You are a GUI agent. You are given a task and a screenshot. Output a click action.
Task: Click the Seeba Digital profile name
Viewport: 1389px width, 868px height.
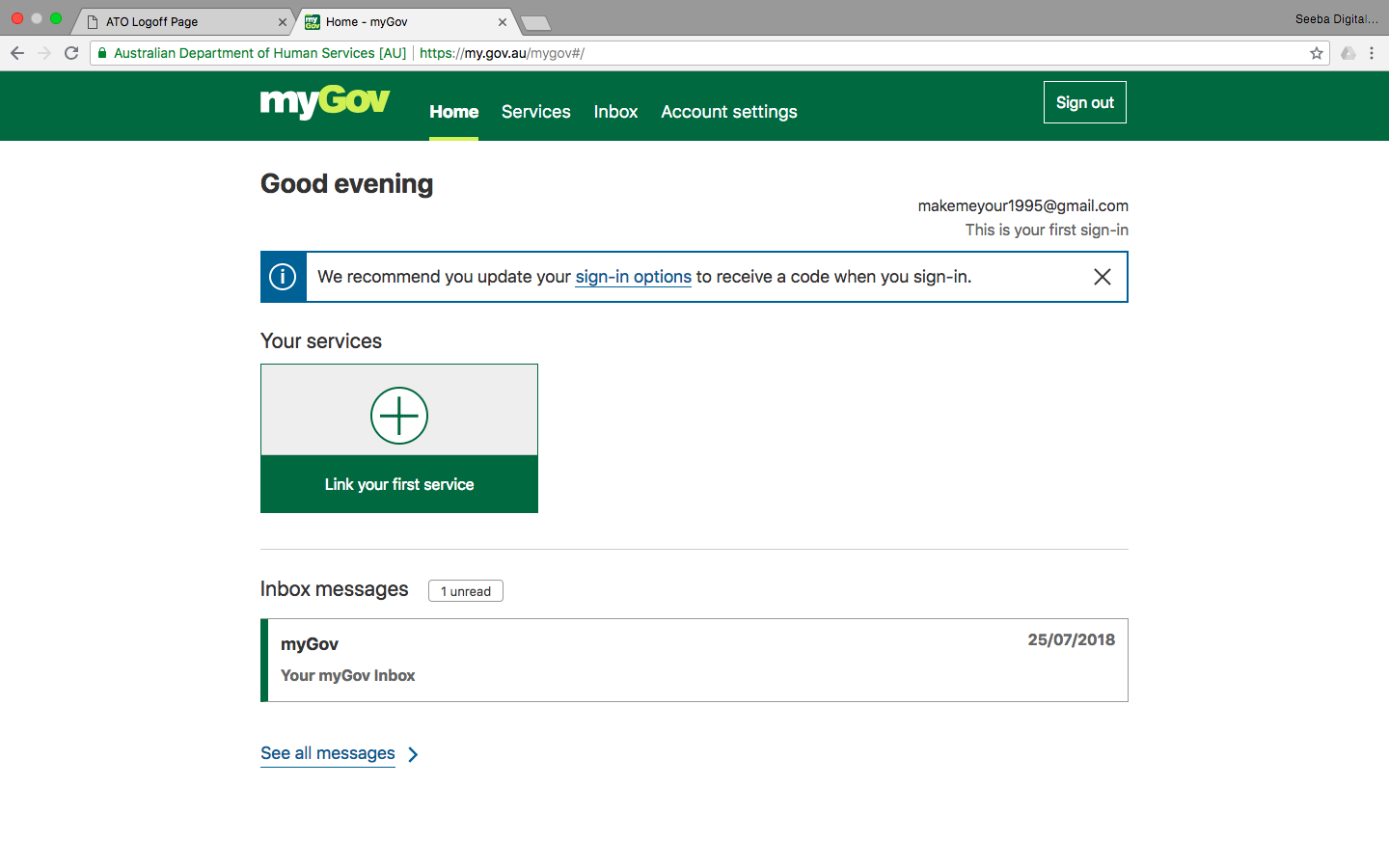(x=1337, y=19)
